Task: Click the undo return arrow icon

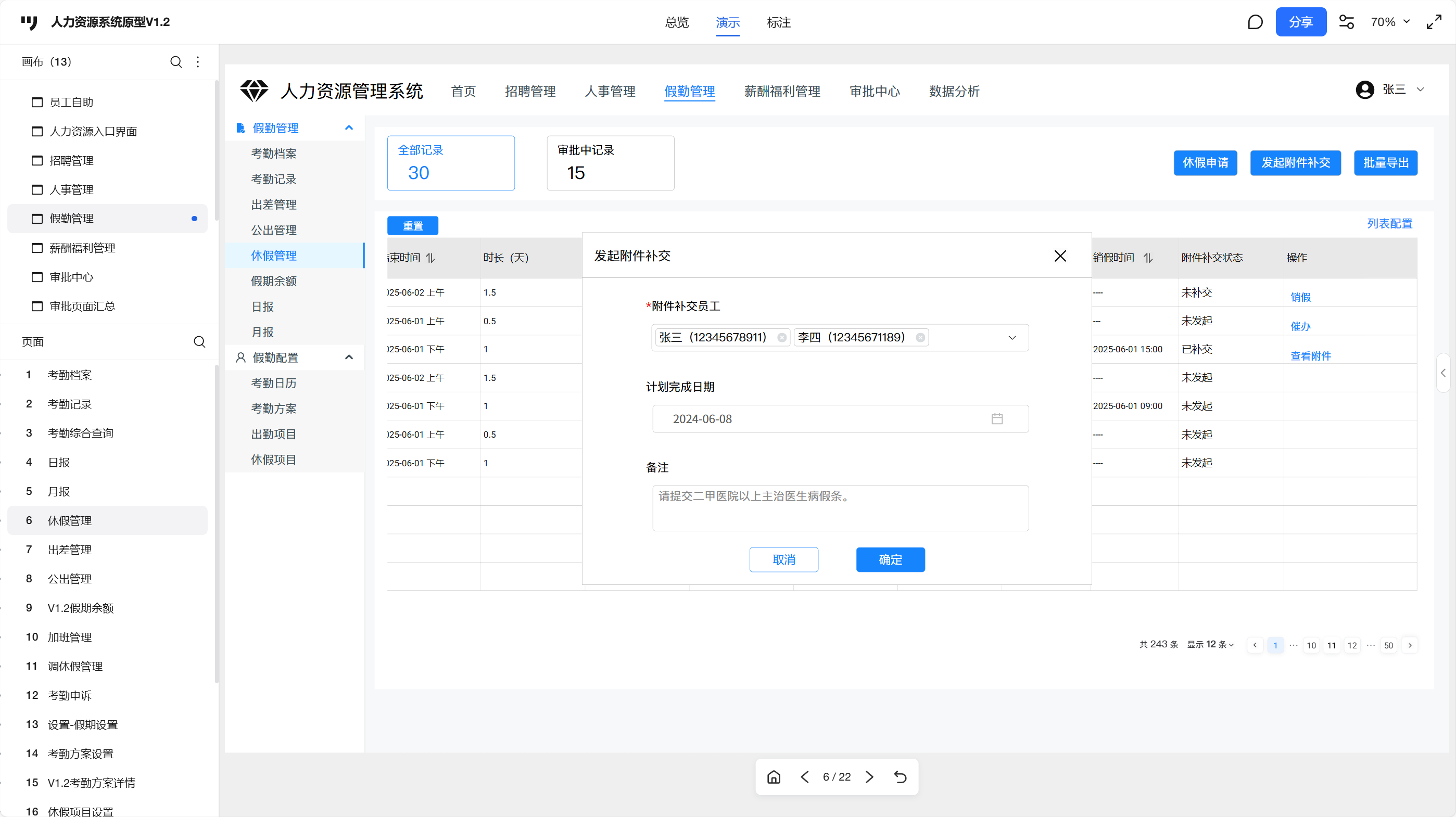Action: pos(901,777)
